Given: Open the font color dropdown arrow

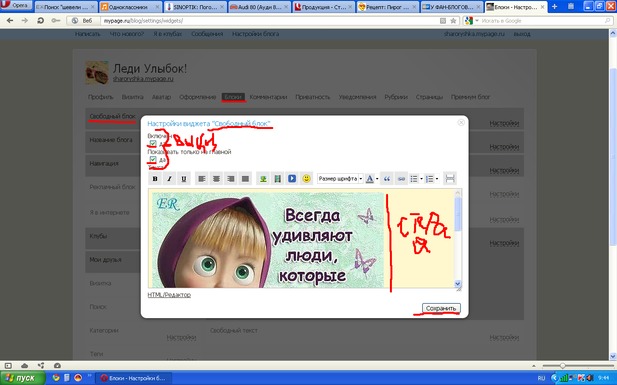Looking at the screenshot, I should (x=377, y=179).
